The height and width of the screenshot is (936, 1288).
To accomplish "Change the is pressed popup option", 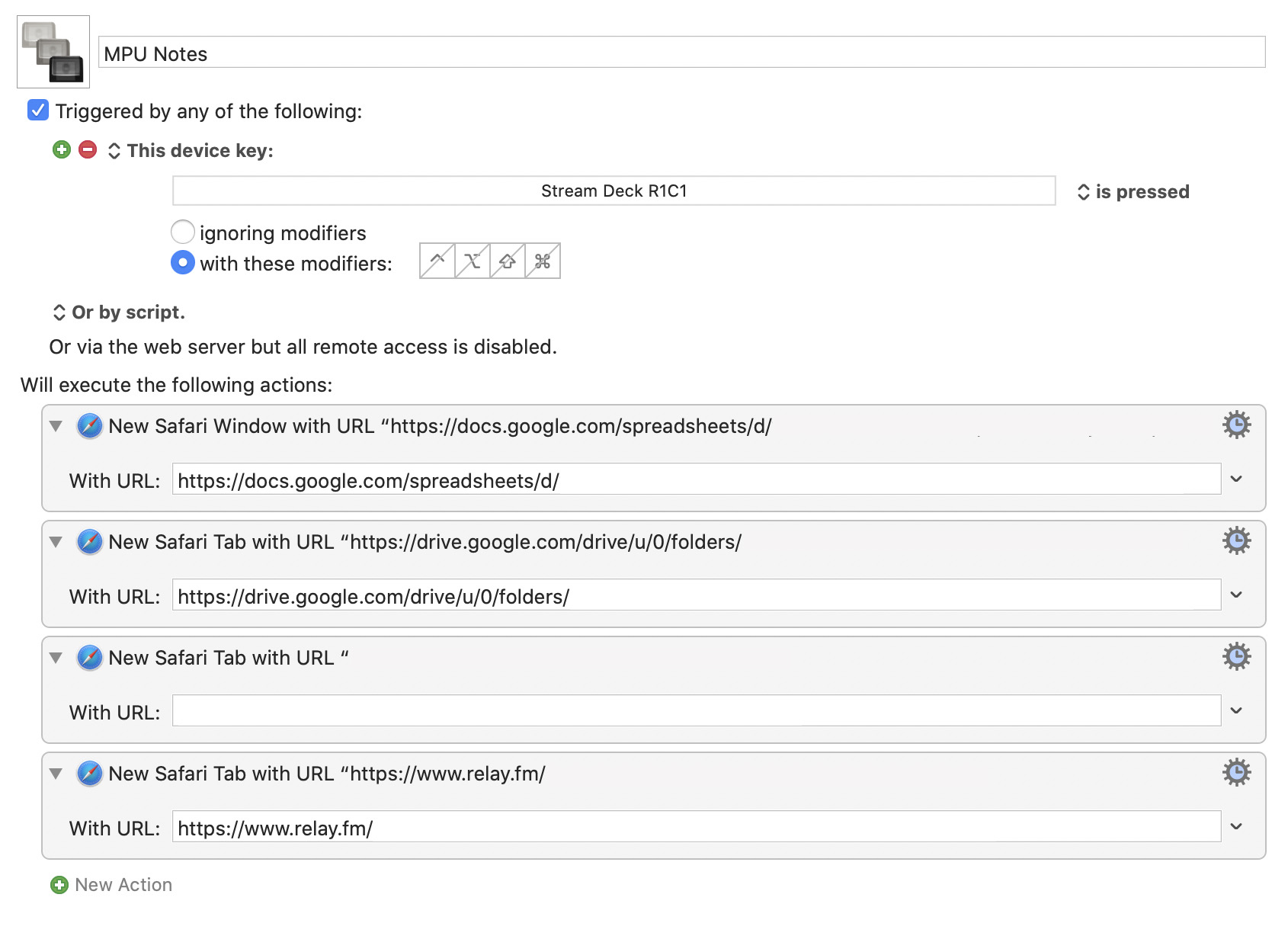I will click(x=1134, y=191).
